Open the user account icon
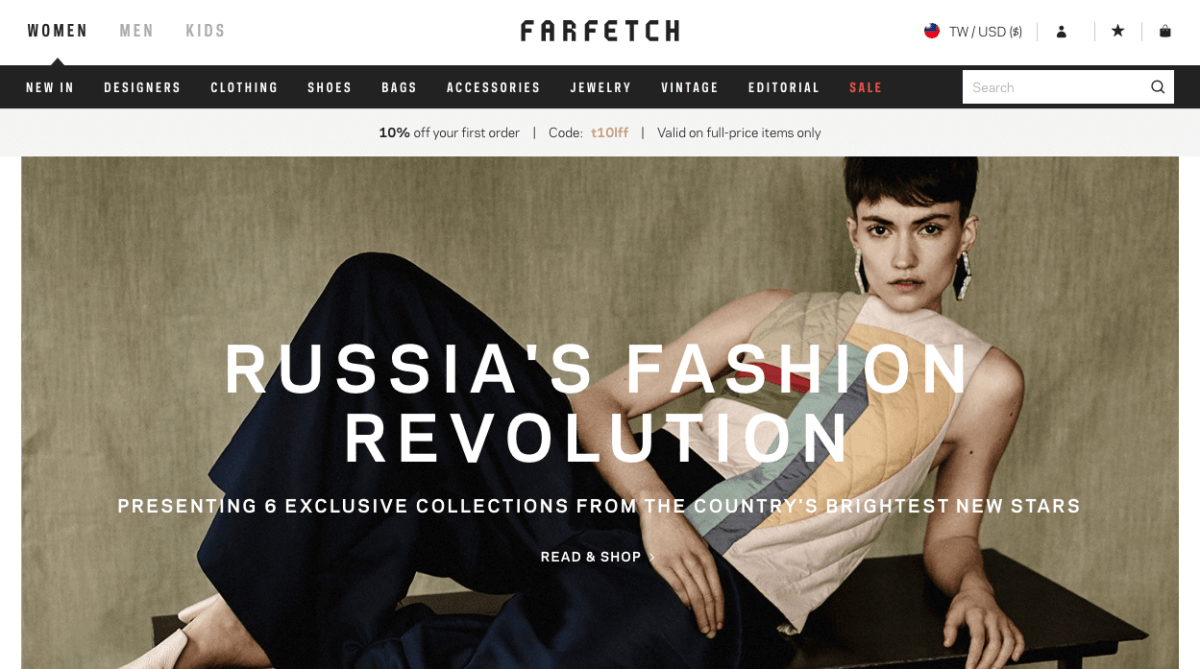1200x669 pixels. 1061,31
